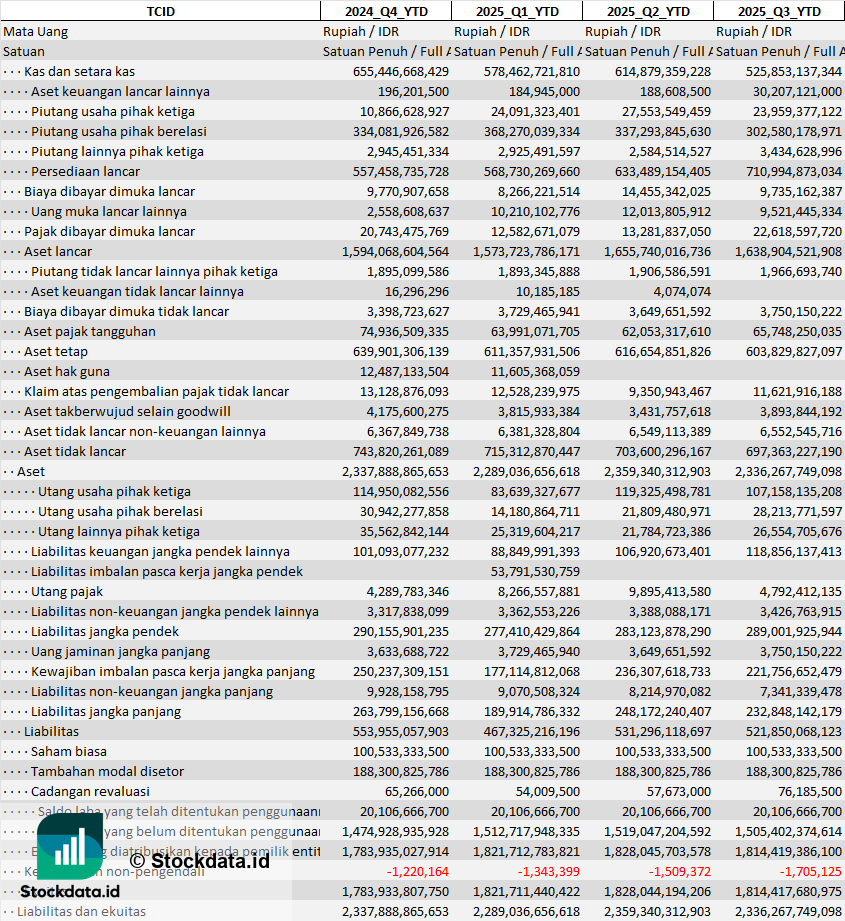The height and width of the screenshot is (921, 845).
Task: Click the value 2,359,340,312,903 in Aset row
Action: coord(657,470)
